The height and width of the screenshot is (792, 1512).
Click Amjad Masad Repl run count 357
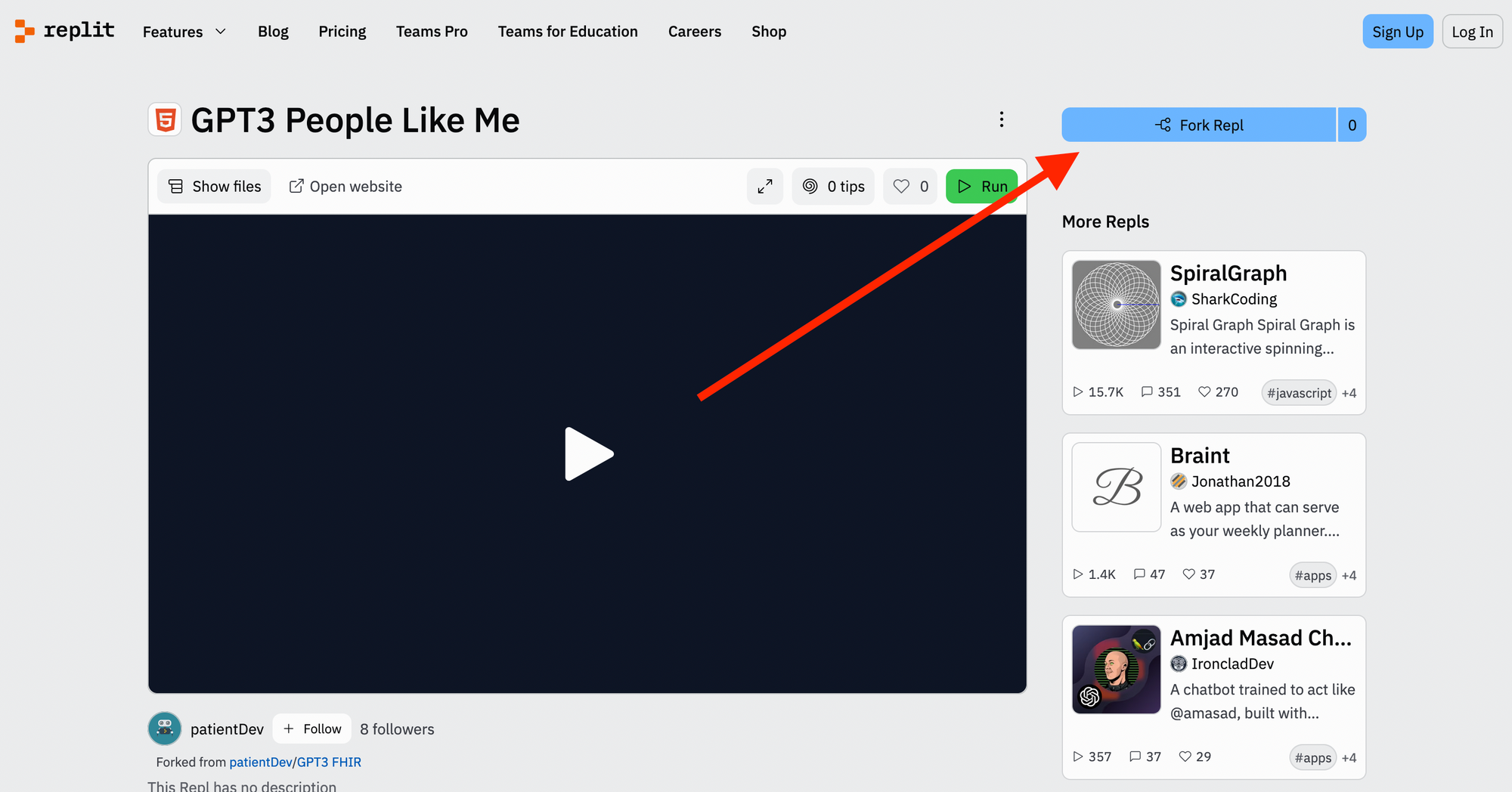[1092, 756]
